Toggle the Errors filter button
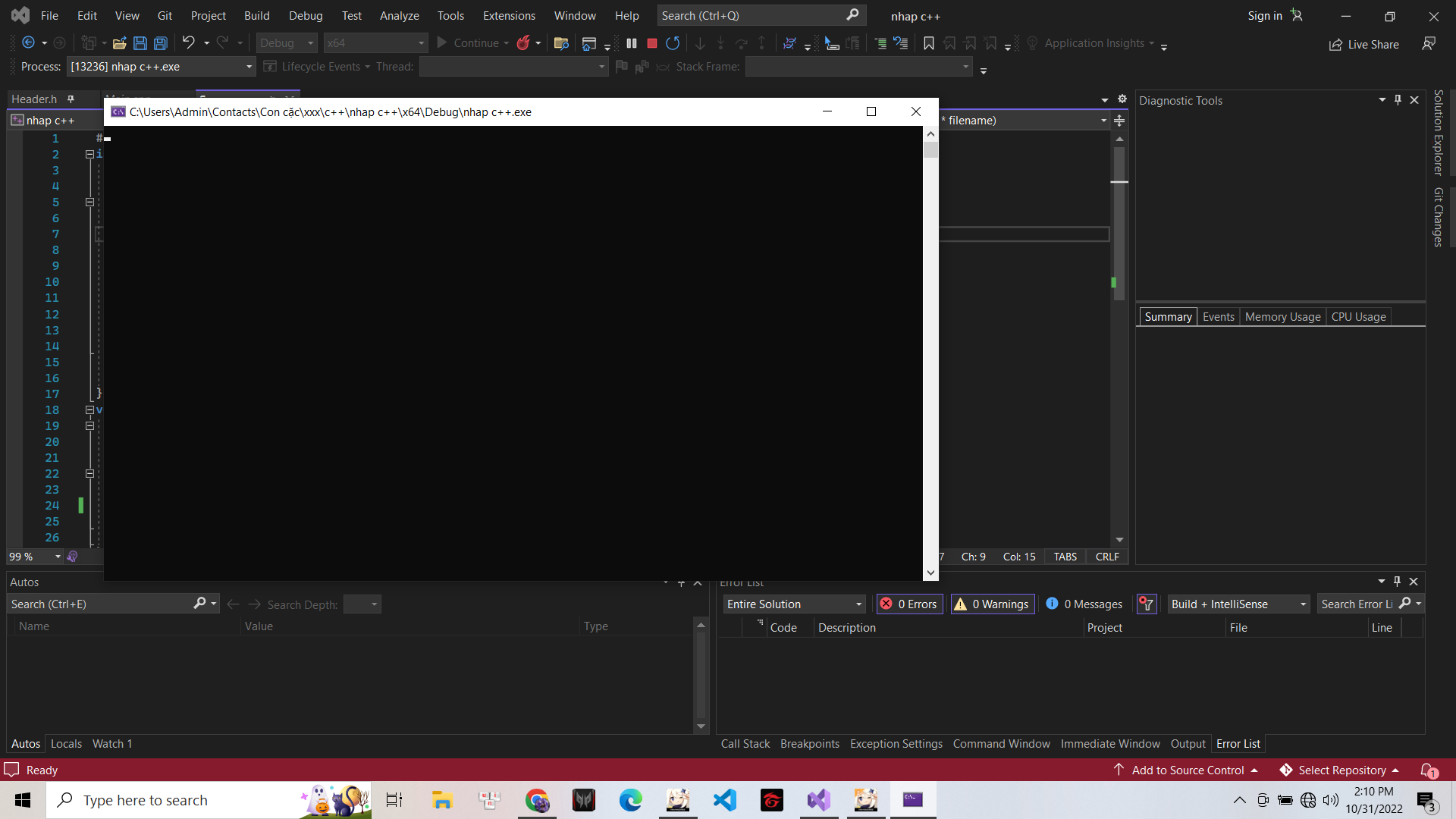Screen dimensions: 1456x819 click(x=909, y=604)
